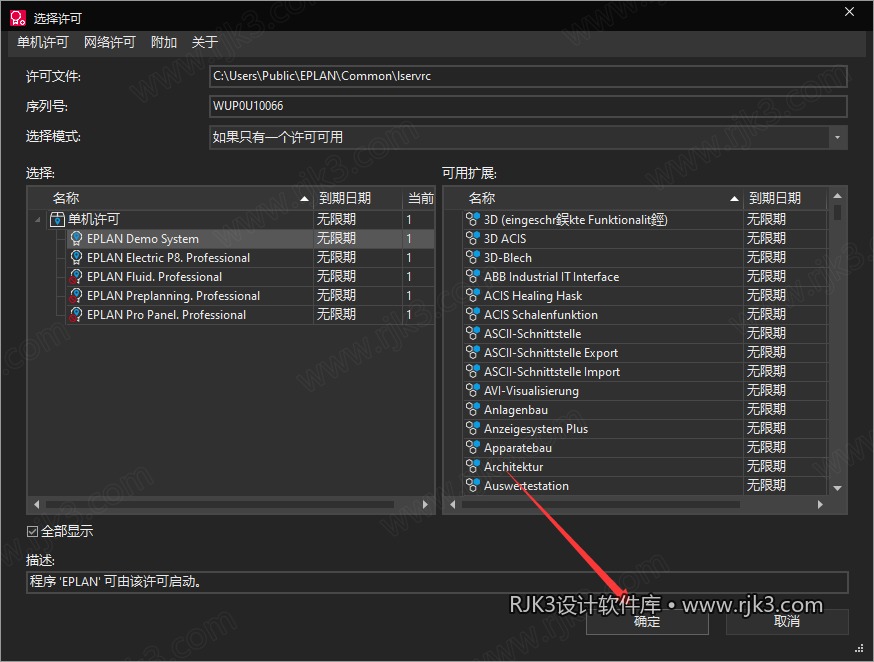Select the EPLAN Preplanning. Professional row

click(251, 295)
